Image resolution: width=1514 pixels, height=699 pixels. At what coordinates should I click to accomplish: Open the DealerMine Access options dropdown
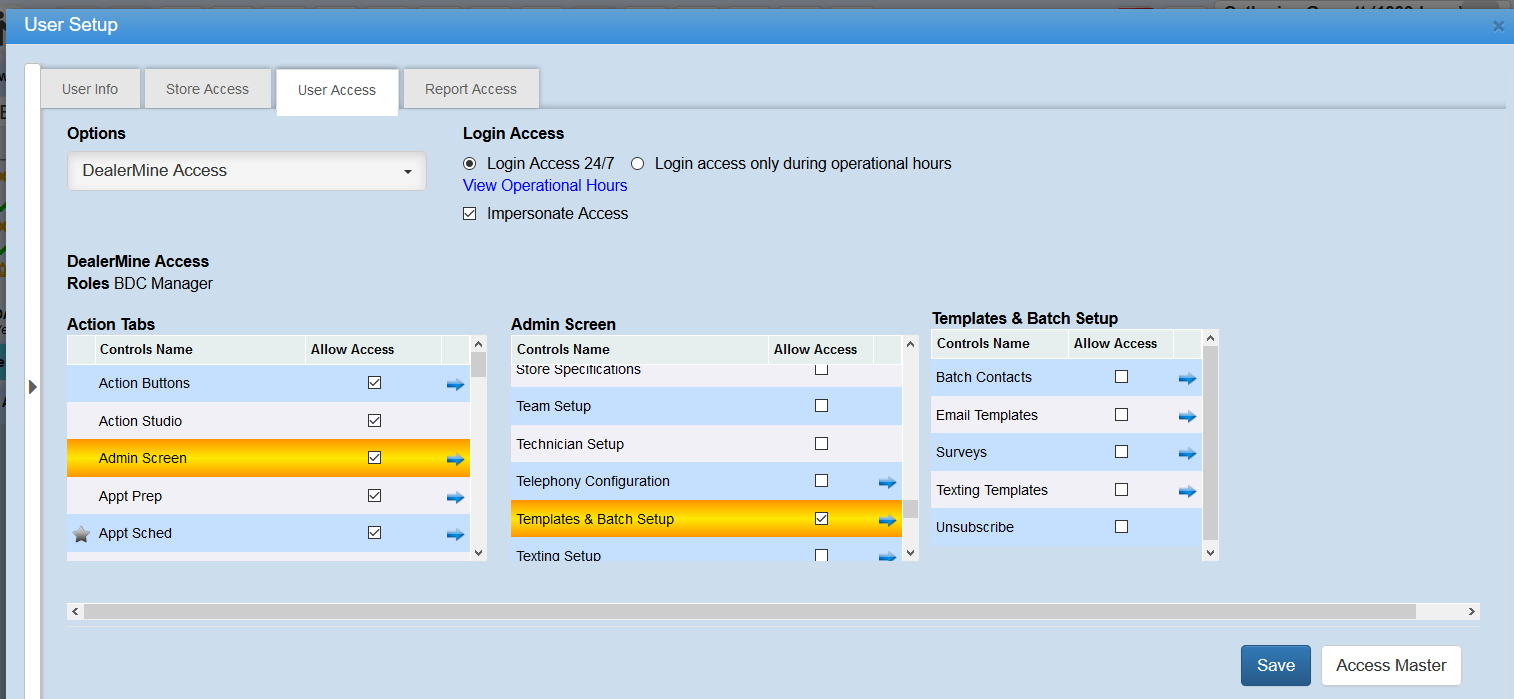click(x=247, y=171)
